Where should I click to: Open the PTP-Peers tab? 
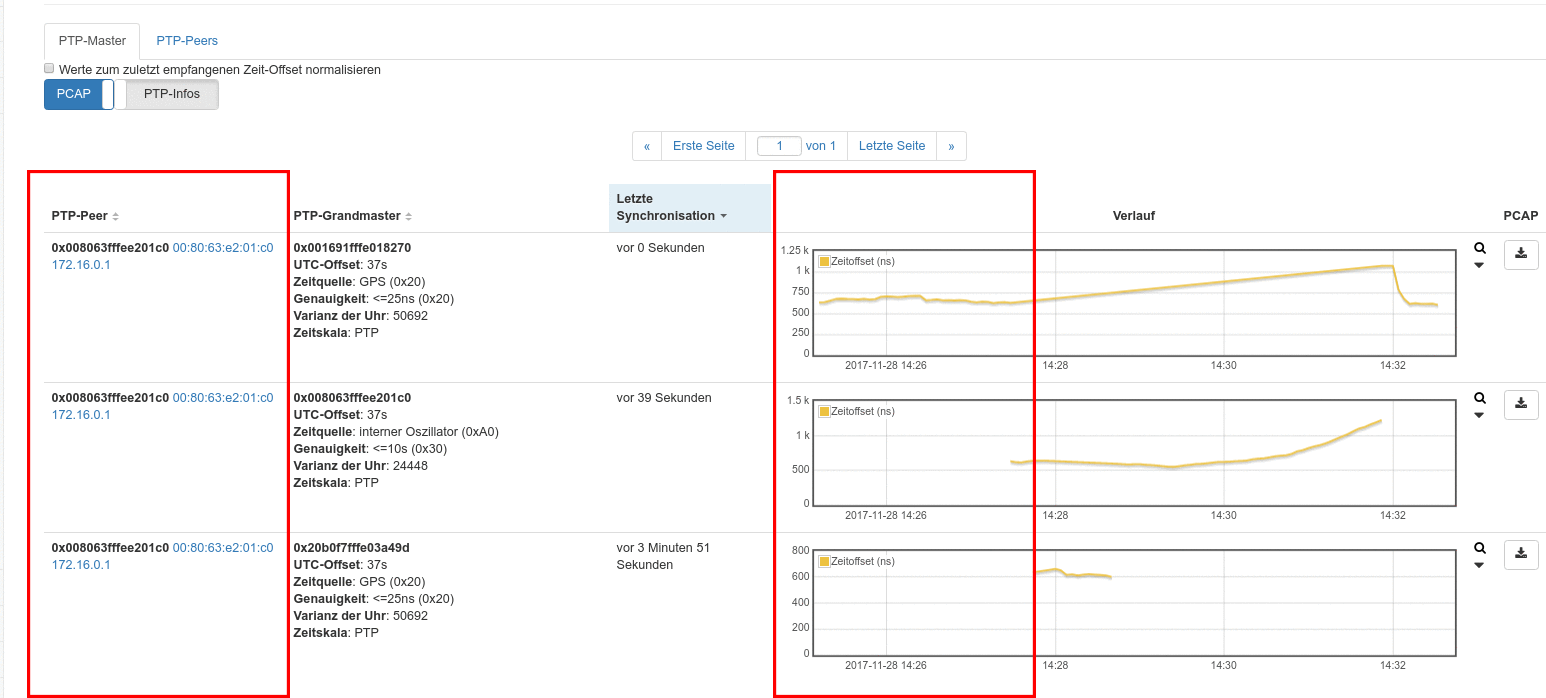[187, 41]
